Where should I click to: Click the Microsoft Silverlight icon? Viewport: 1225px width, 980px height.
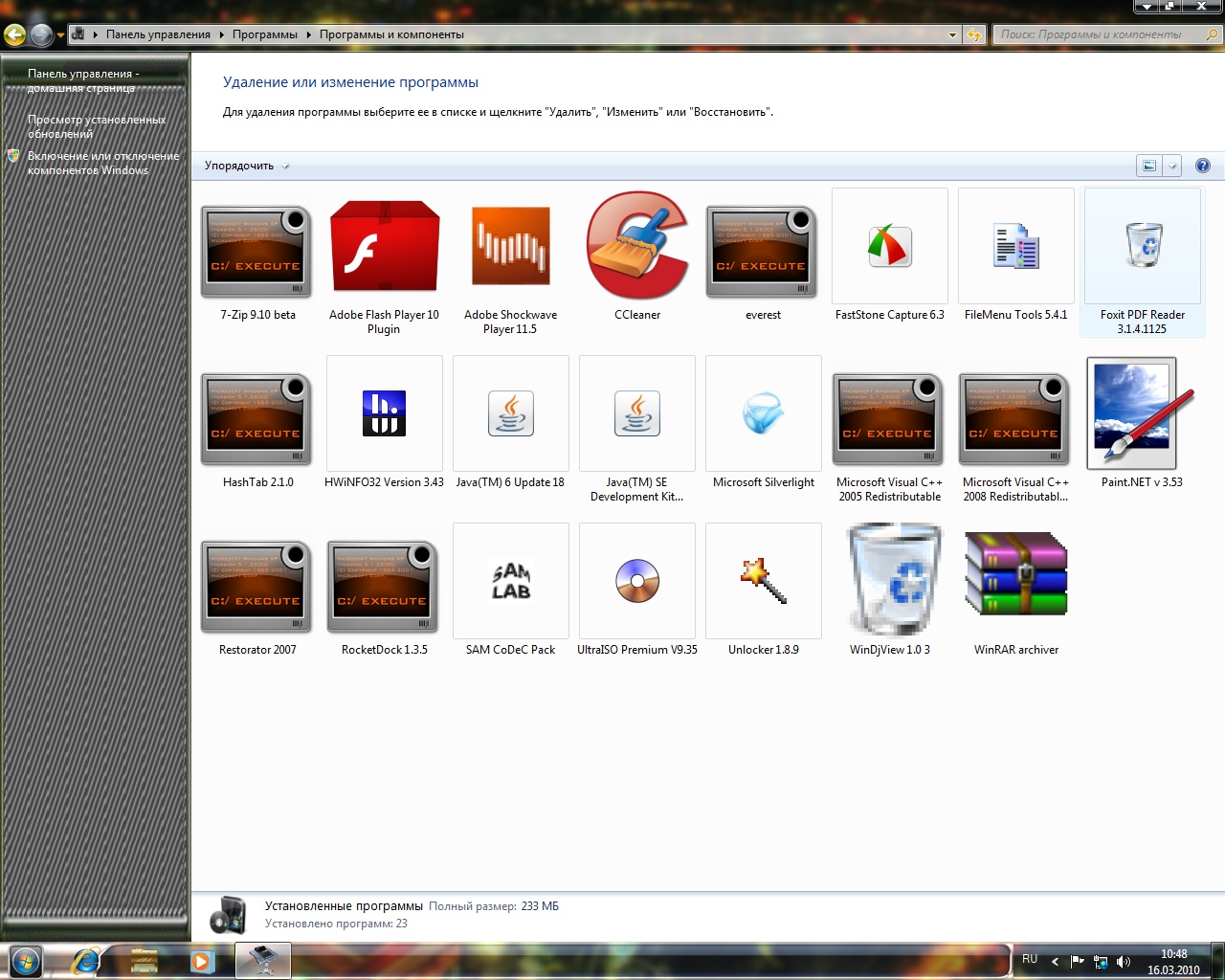coord(763,413)
